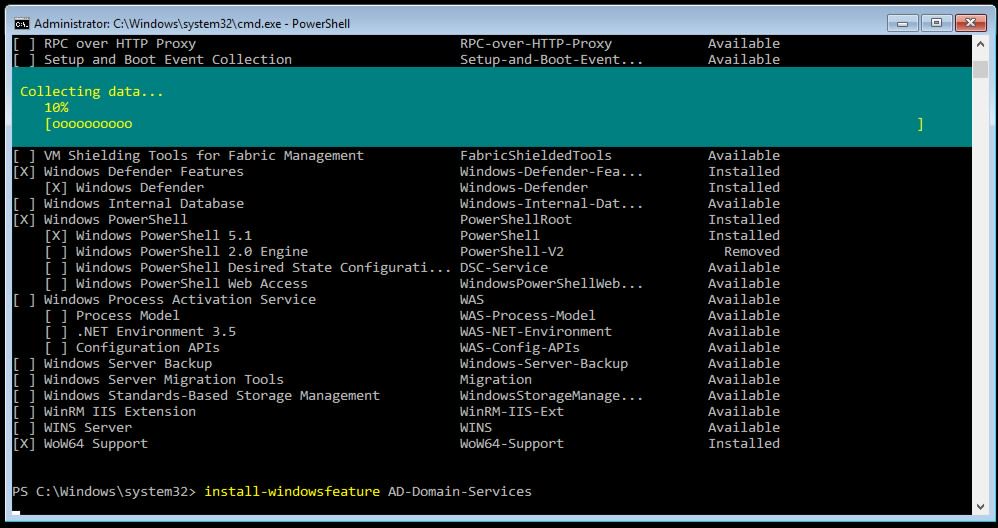The height and width of the screenshot is (528, 998).
Task: Click the checkbox for VM Shielding Tools
Action: click(x=24, y=156)
